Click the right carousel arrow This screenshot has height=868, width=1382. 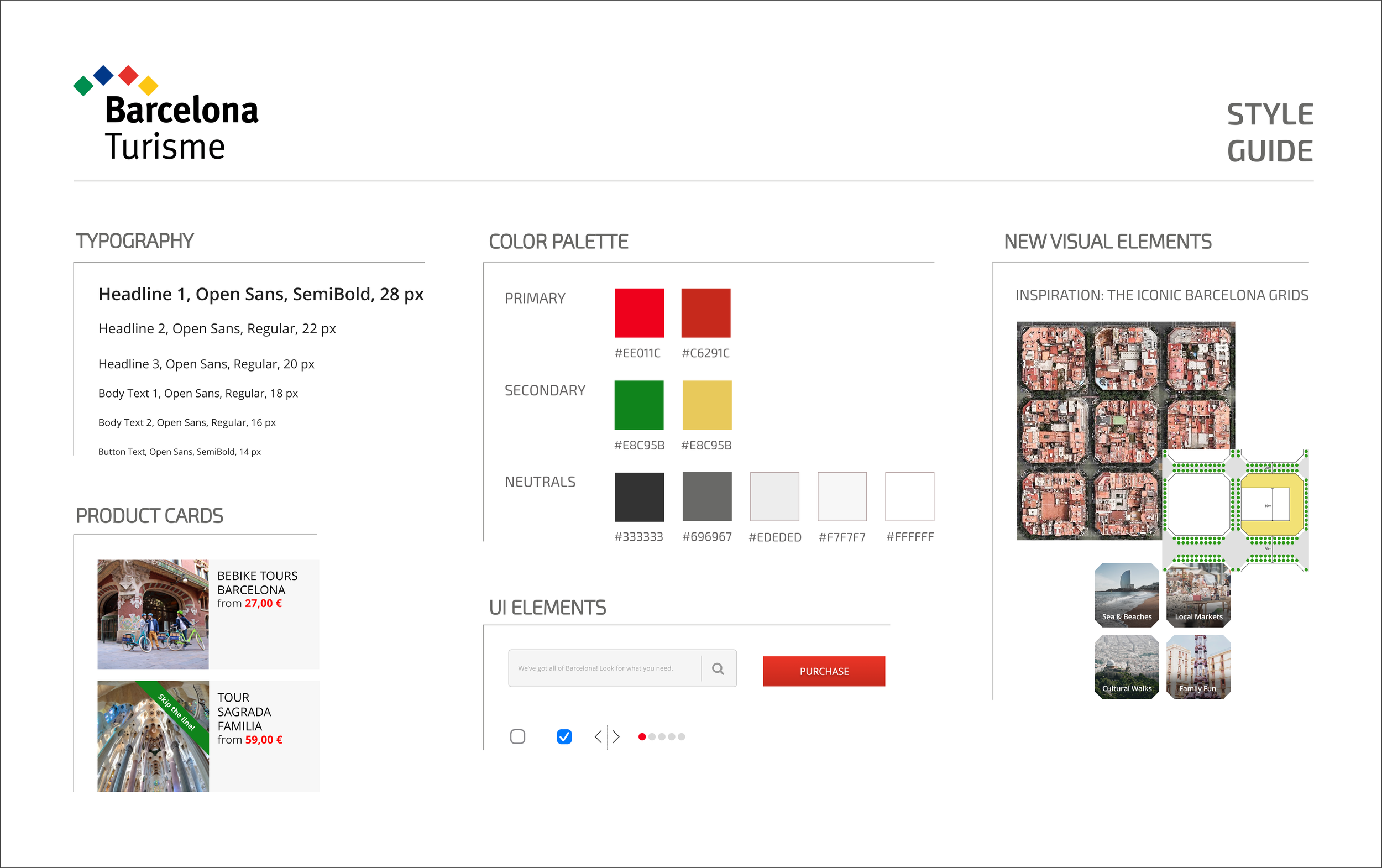pos(616,736)
